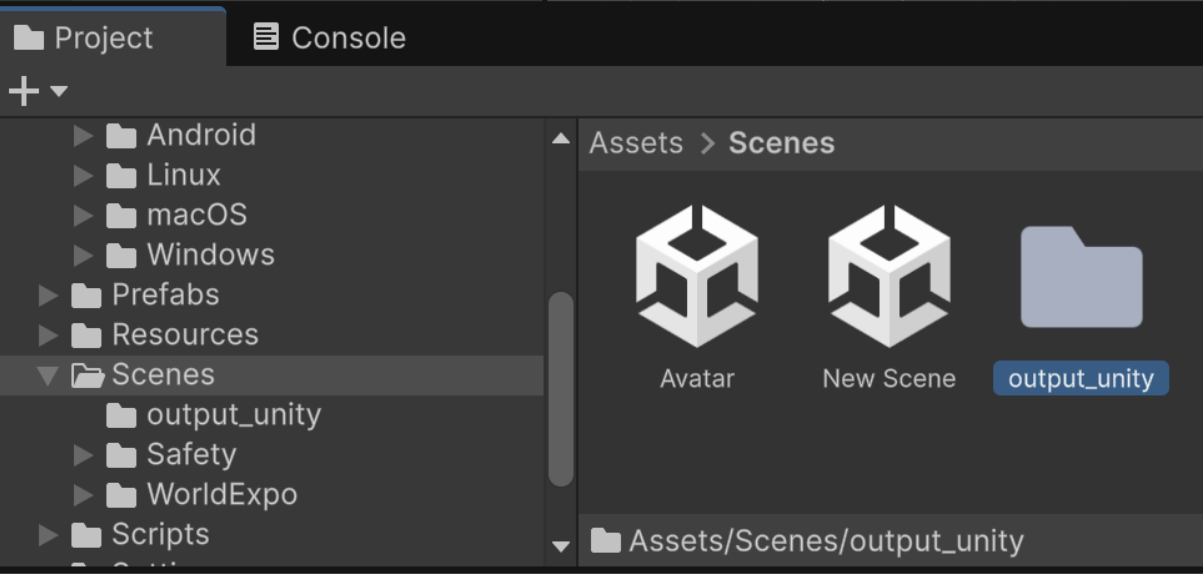Select the Project tab
The image size is (1204, 574).
[x=84, y=38]
